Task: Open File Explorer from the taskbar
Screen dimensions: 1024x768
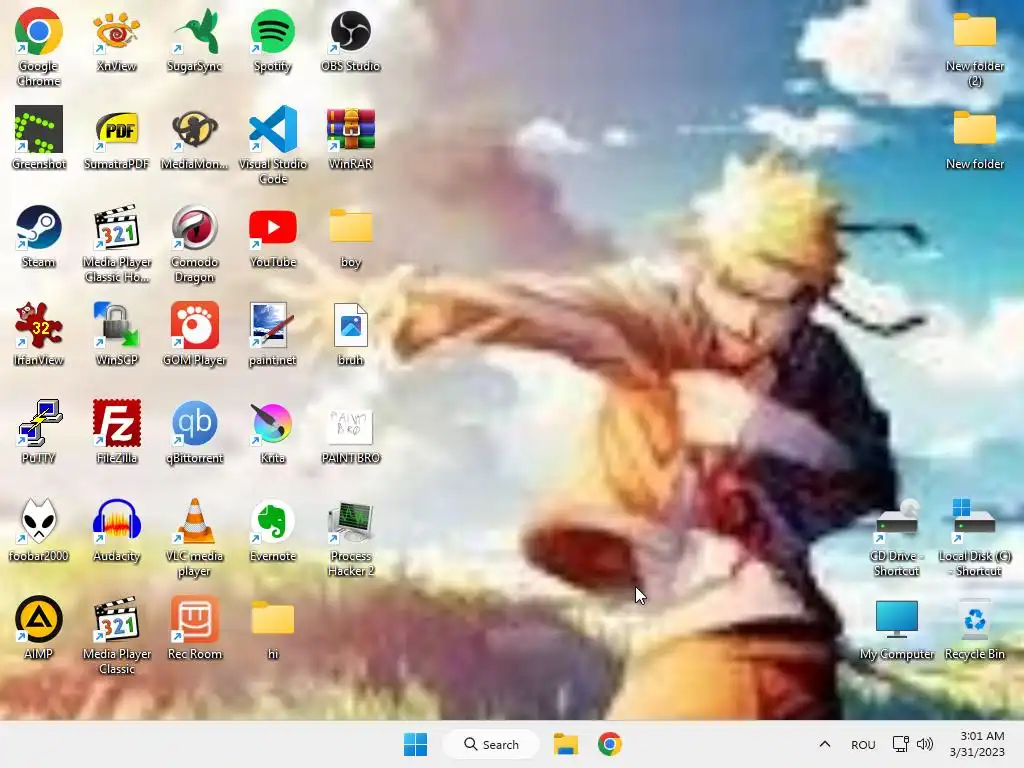Action: click(566, 744)
